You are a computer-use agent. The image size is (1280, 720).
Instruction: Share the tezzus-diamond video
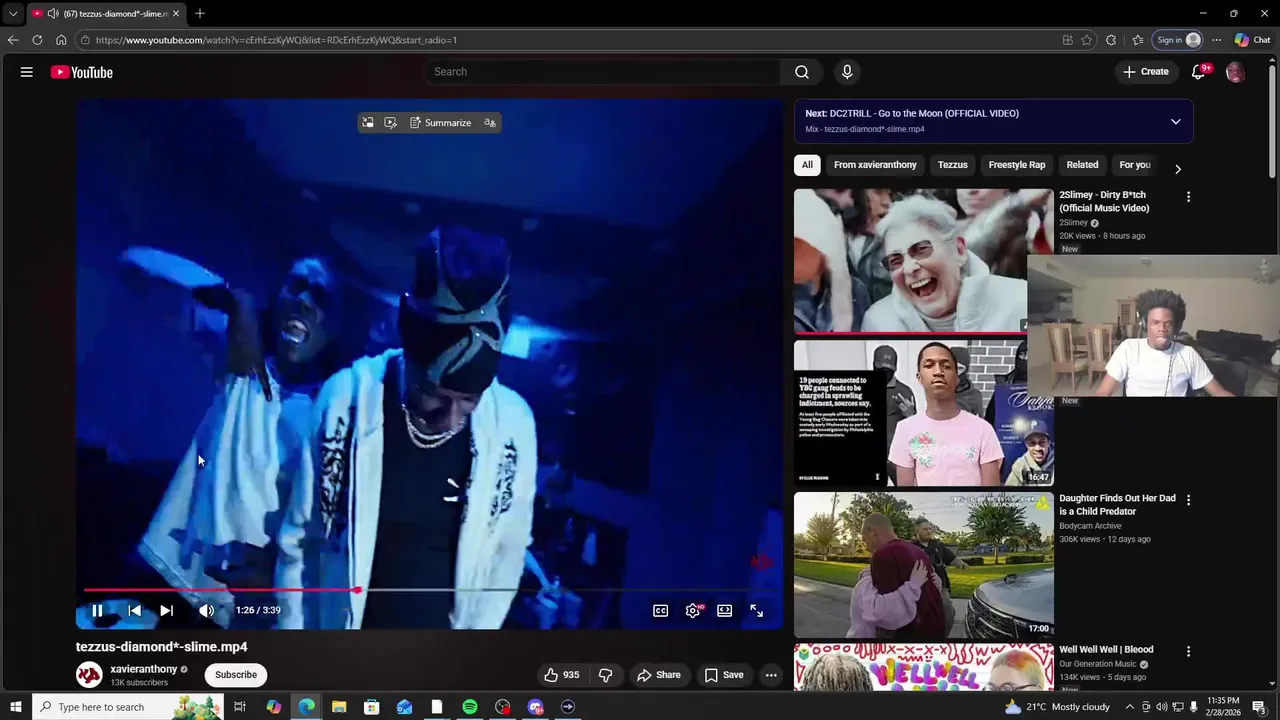(659, 675)
